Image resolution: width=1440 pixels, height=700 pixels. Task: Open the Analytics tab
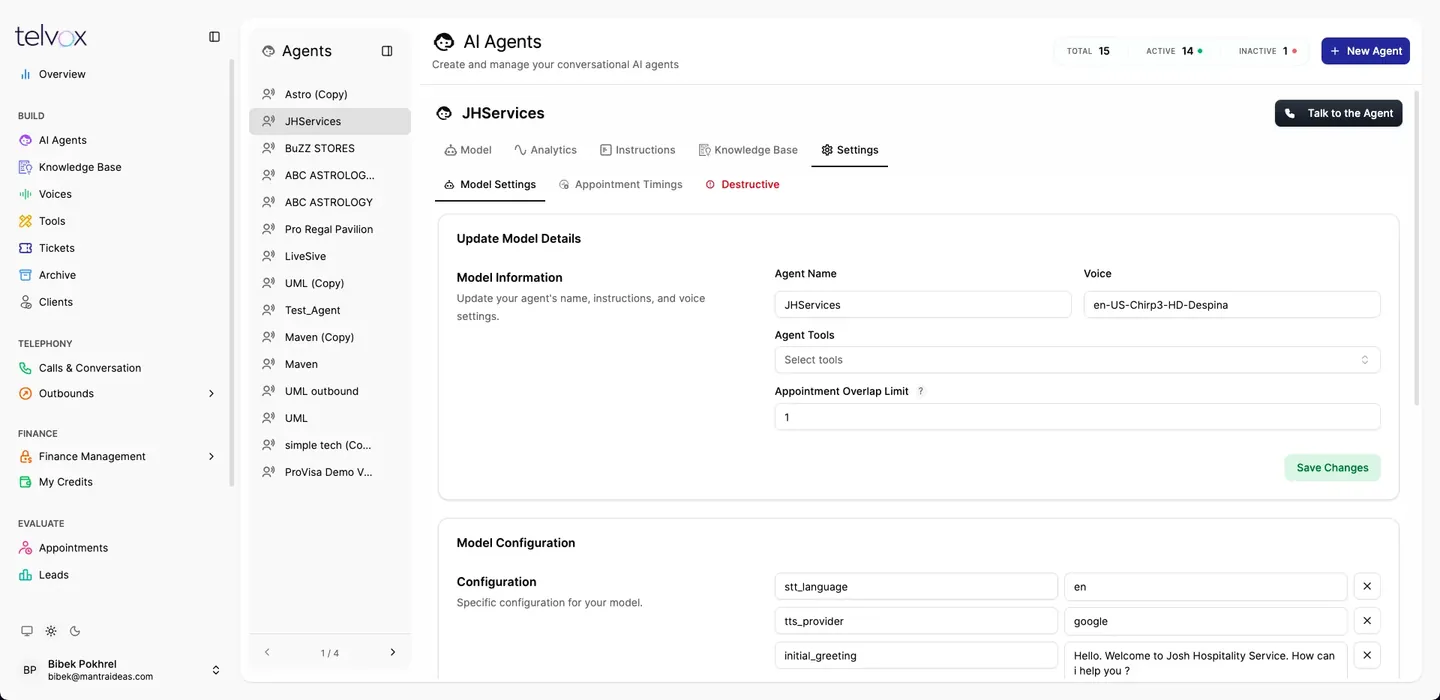(x=545, y=150)
